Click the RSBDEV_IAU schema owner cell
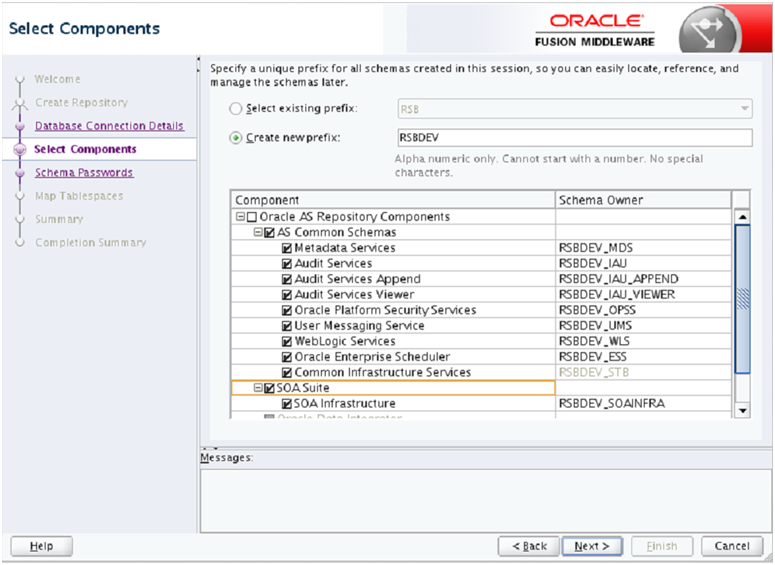775x565 pixels. 643,264
